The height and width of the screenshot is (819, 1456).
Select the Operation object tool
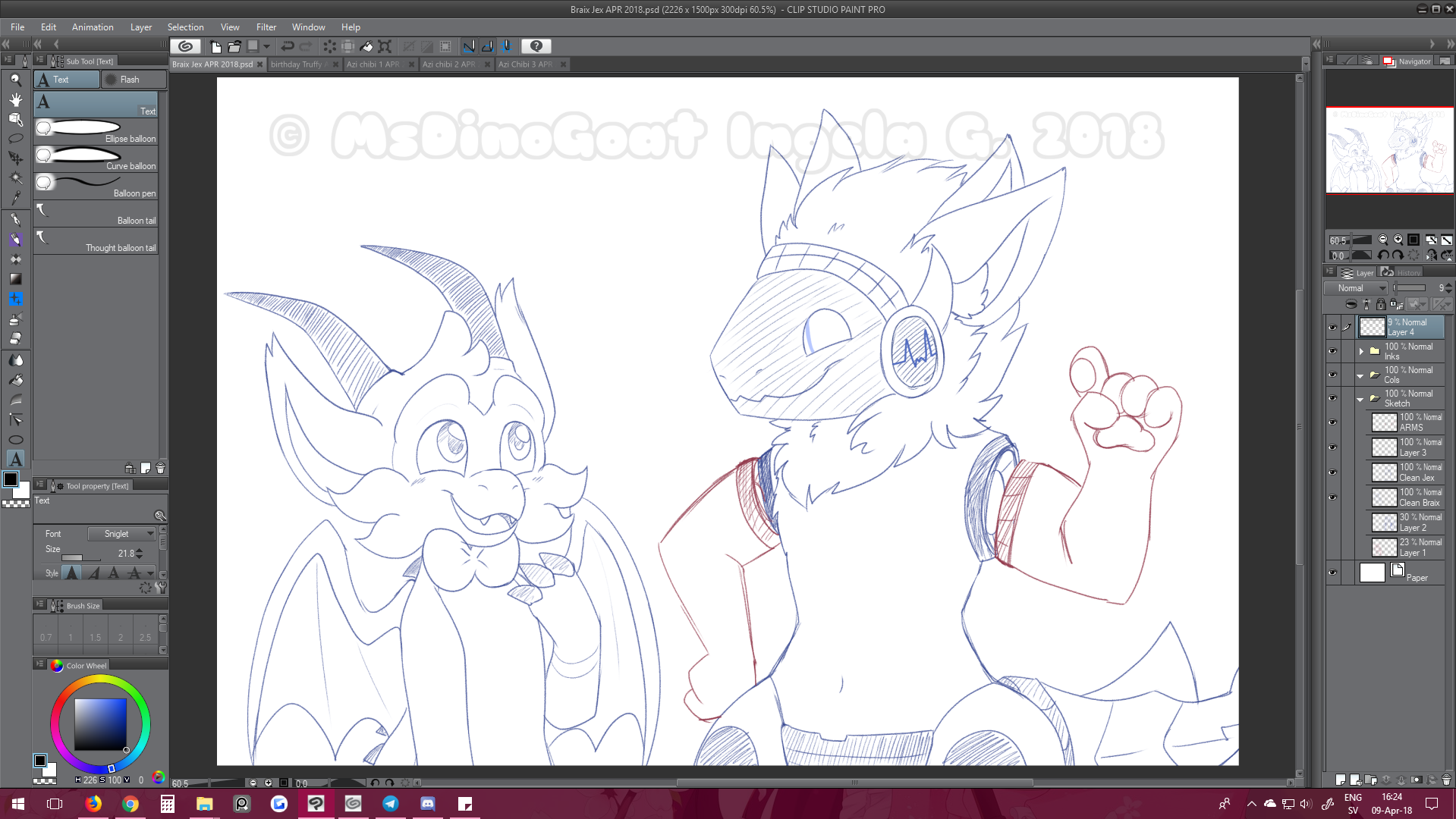pos(15,119)
